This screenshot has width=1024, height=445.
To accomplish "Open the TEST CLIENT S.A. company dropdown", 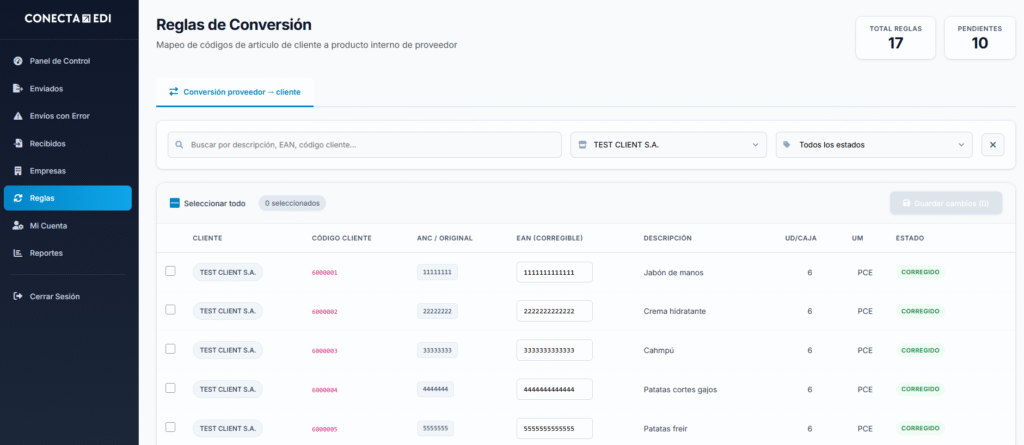I will [668, 145].
